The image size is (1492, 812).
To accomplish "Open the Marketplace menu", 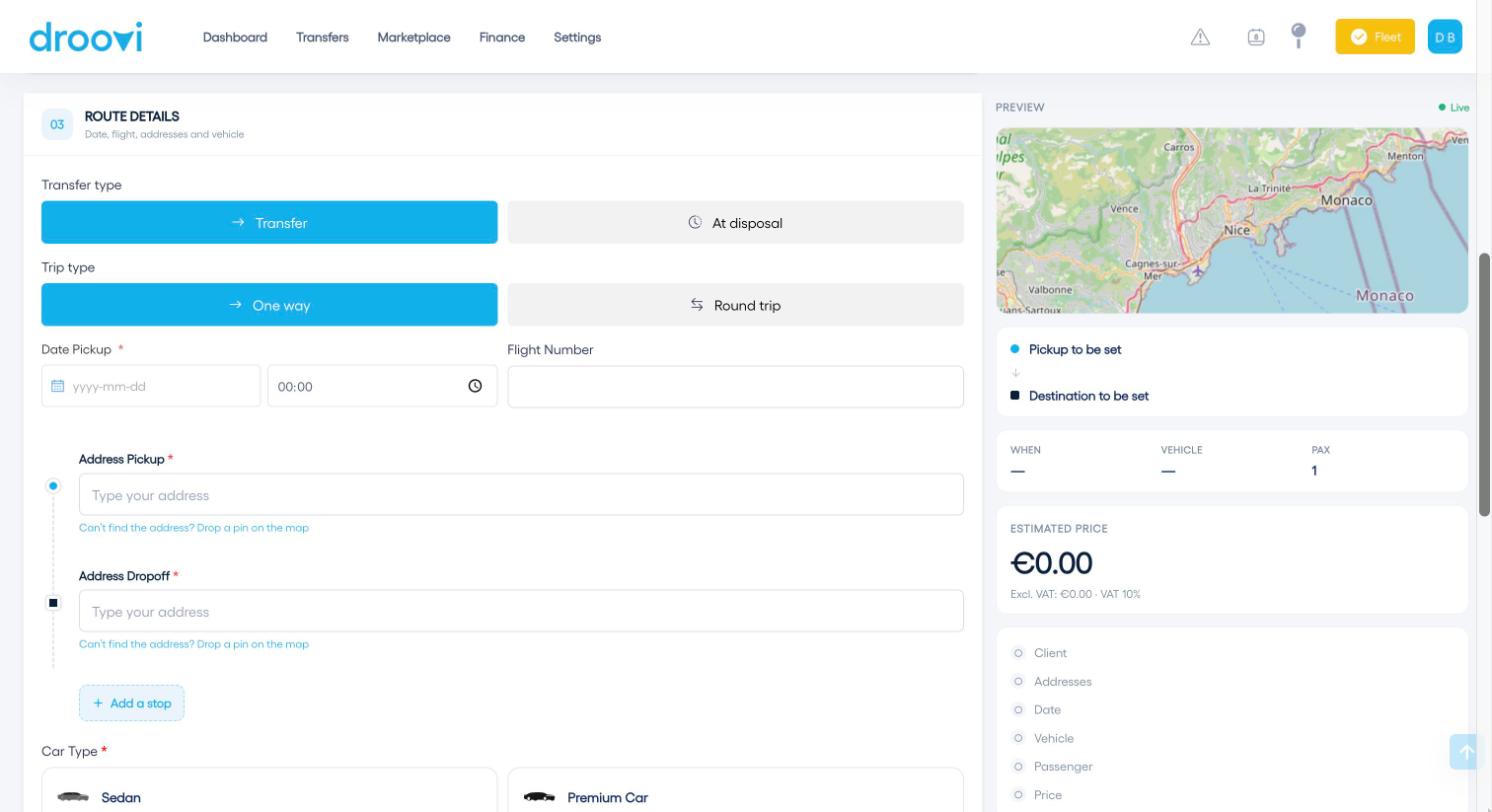I will 414,37.
